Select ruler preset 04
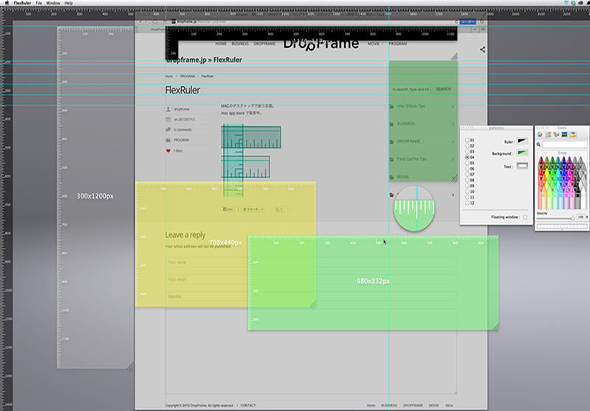Viewport: 590px width, 411px height. tap(467, 157)
